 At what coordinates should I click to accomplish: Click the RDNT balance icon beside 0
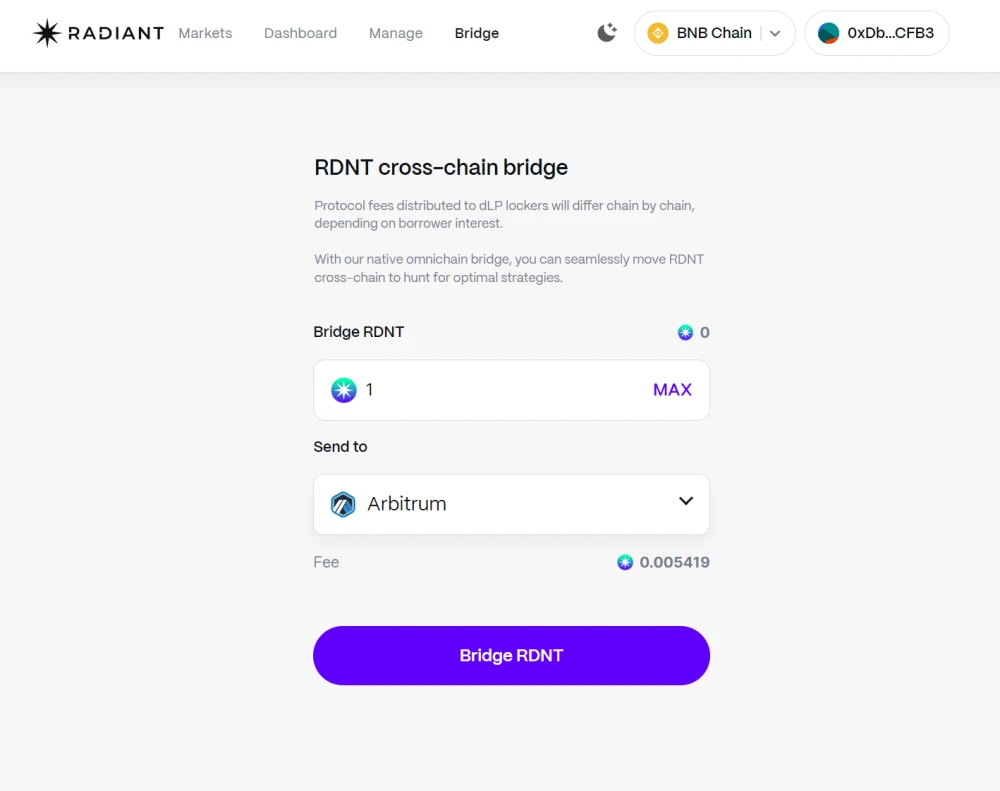click(685, 332)
